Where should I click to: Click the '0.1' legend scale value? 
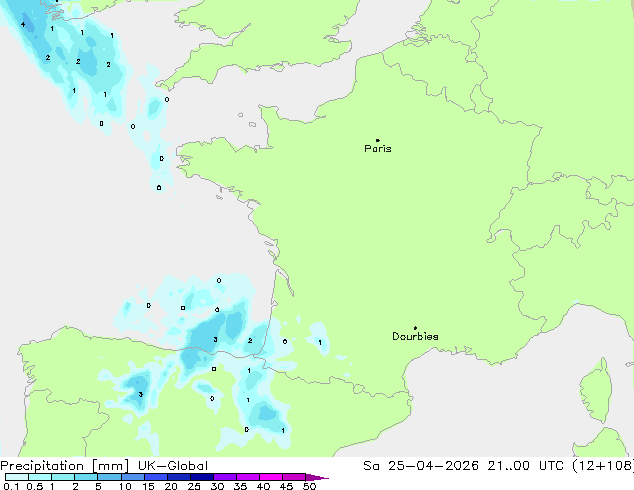(11, 486)
